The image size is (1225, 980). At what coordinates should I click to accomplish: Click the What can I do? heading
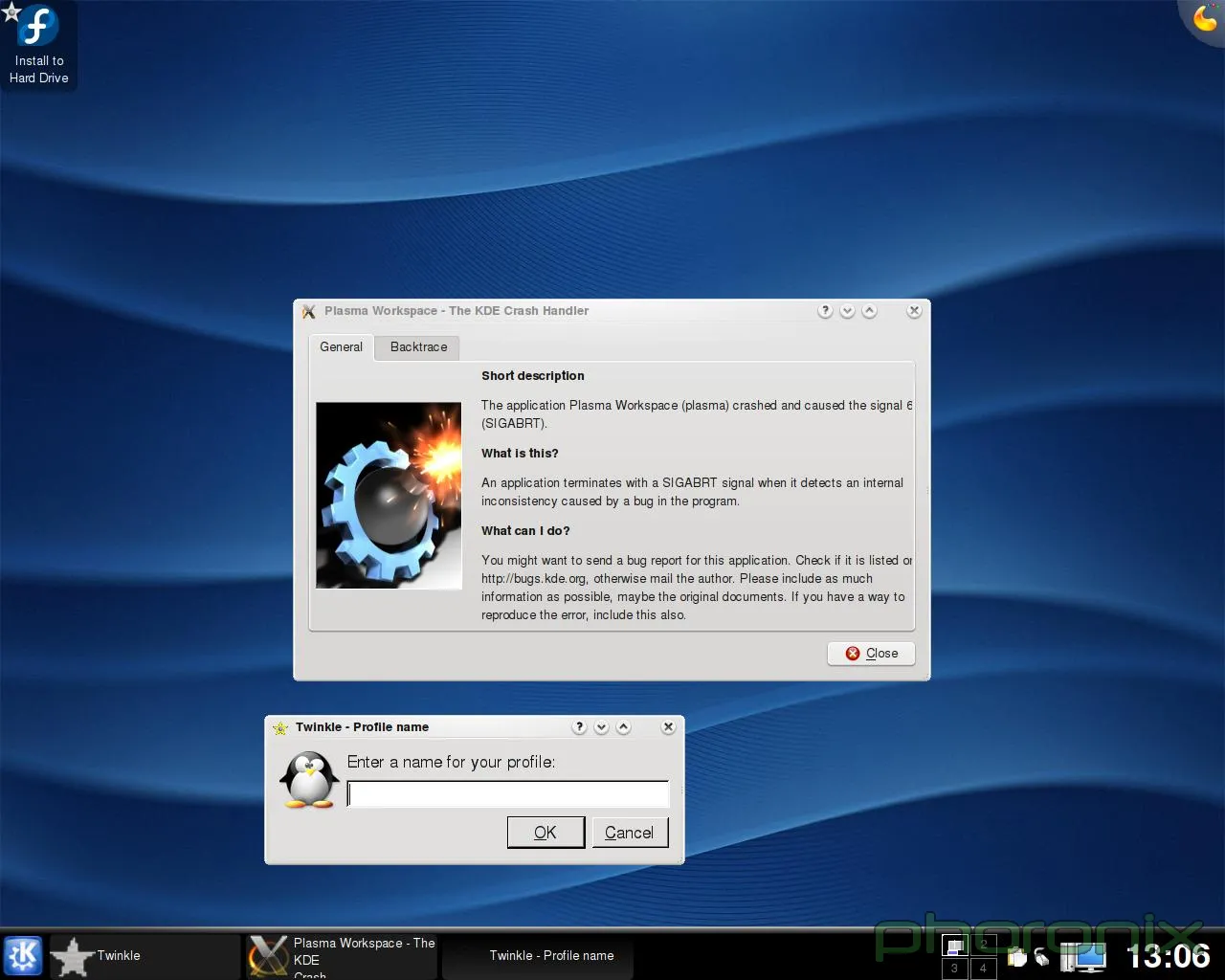click(x=525, y=530)
